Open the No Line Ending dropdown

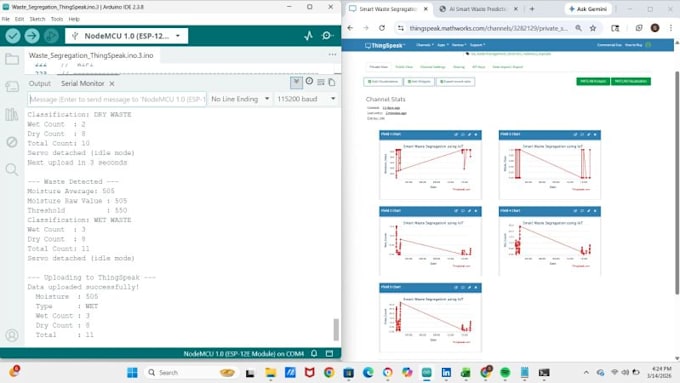coord(240,99)
